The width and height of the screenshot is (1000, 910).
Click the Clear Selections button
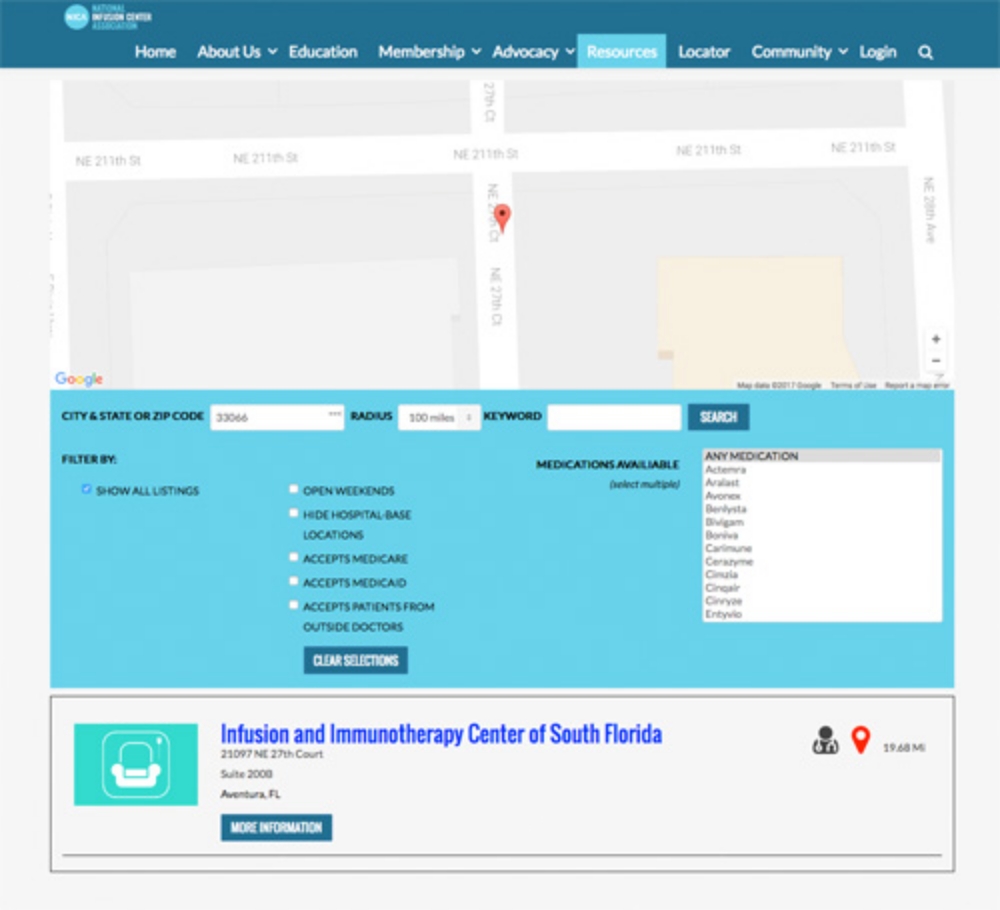[x=355, y=661]
